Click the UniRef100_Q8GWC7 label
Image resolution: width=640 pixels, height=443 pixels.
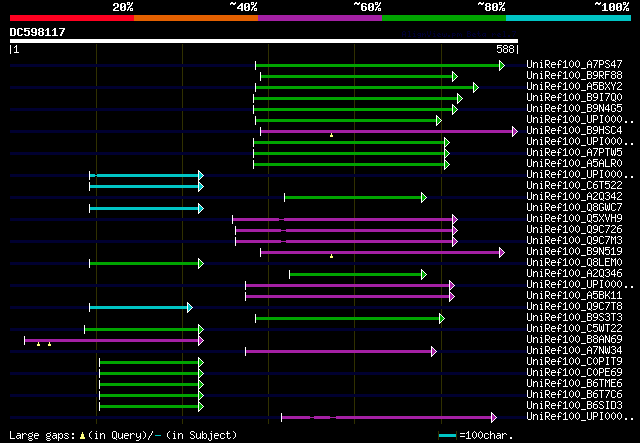[574, 207]
